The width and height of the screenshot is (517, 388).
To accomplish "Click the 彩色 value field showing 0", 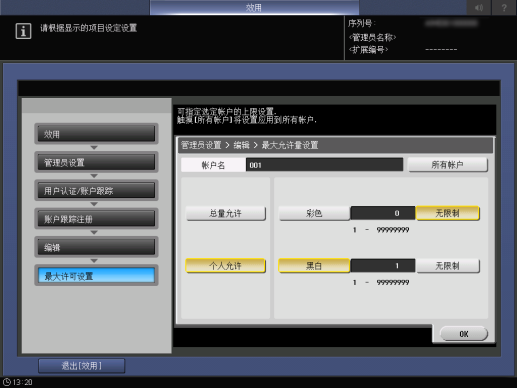I will 383,213.
